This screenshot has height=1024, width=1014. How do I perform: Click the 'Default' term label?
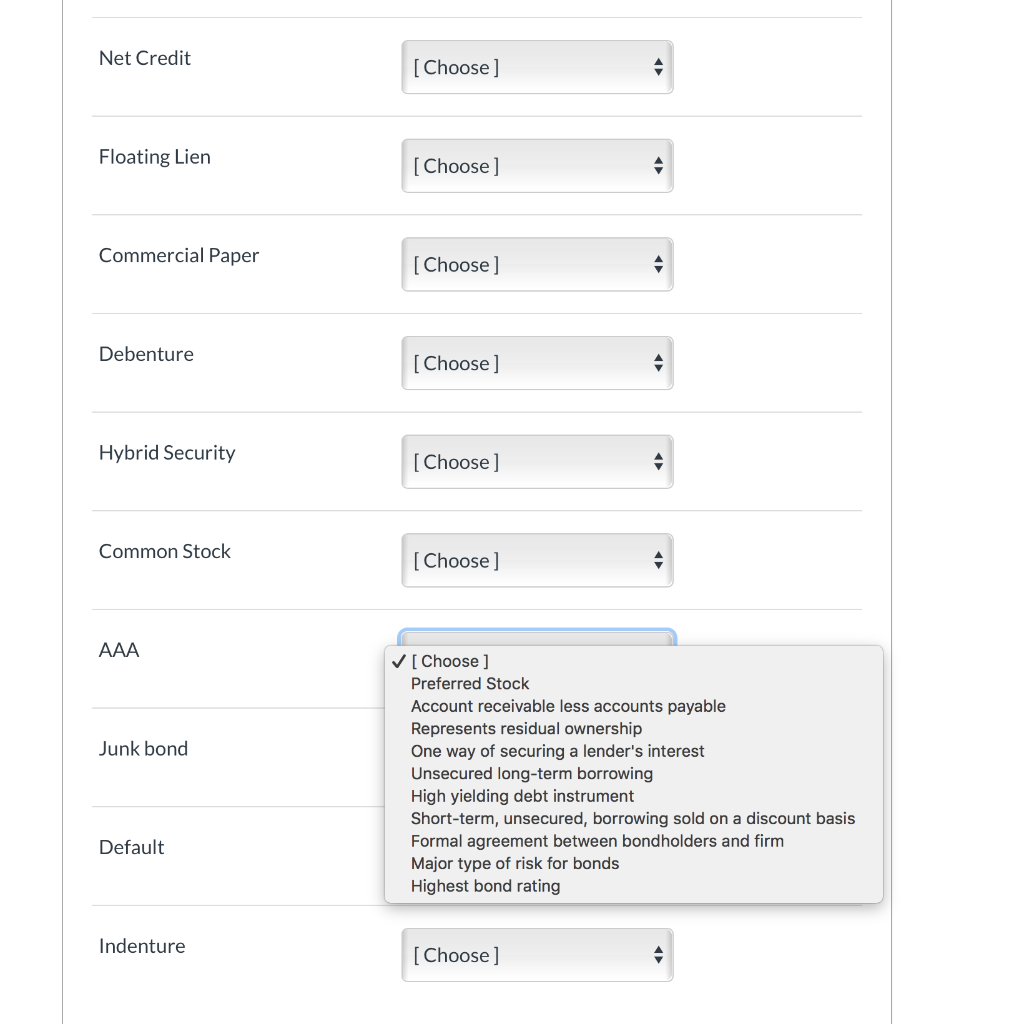coord(131,847)
